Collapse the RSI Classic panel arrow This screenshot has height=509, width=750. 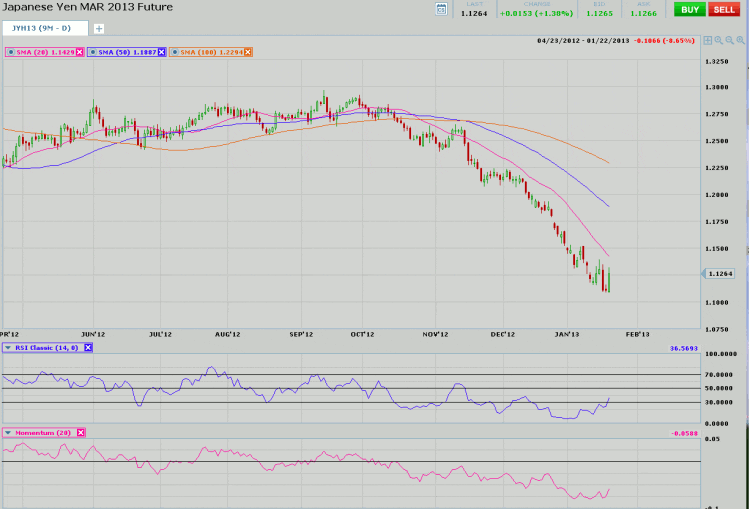(9, 347)
